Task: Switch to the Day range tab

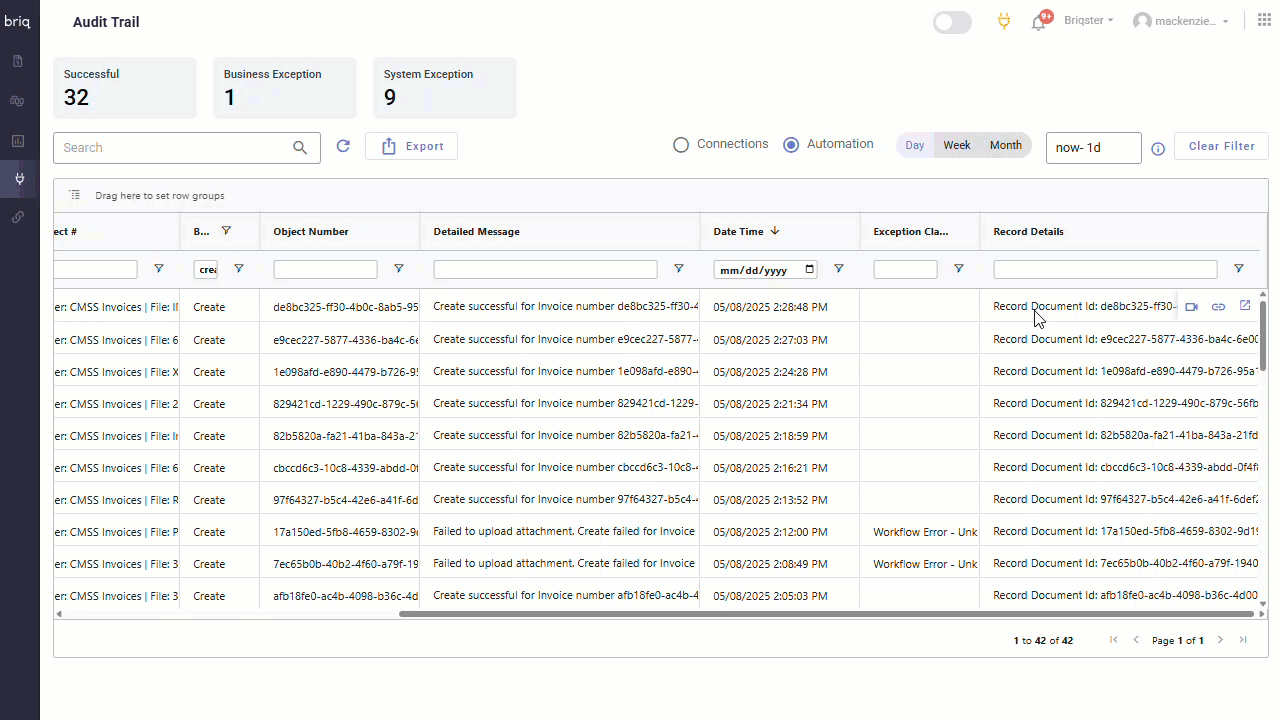Action: [x=915, y=145]
